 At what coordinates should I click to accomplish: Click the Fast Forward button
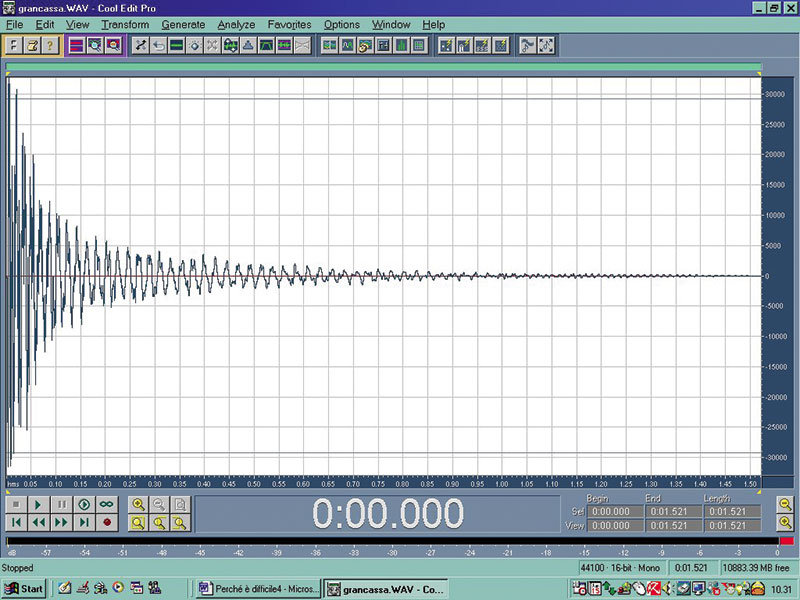pyautogui.click(x=61, y=522)
